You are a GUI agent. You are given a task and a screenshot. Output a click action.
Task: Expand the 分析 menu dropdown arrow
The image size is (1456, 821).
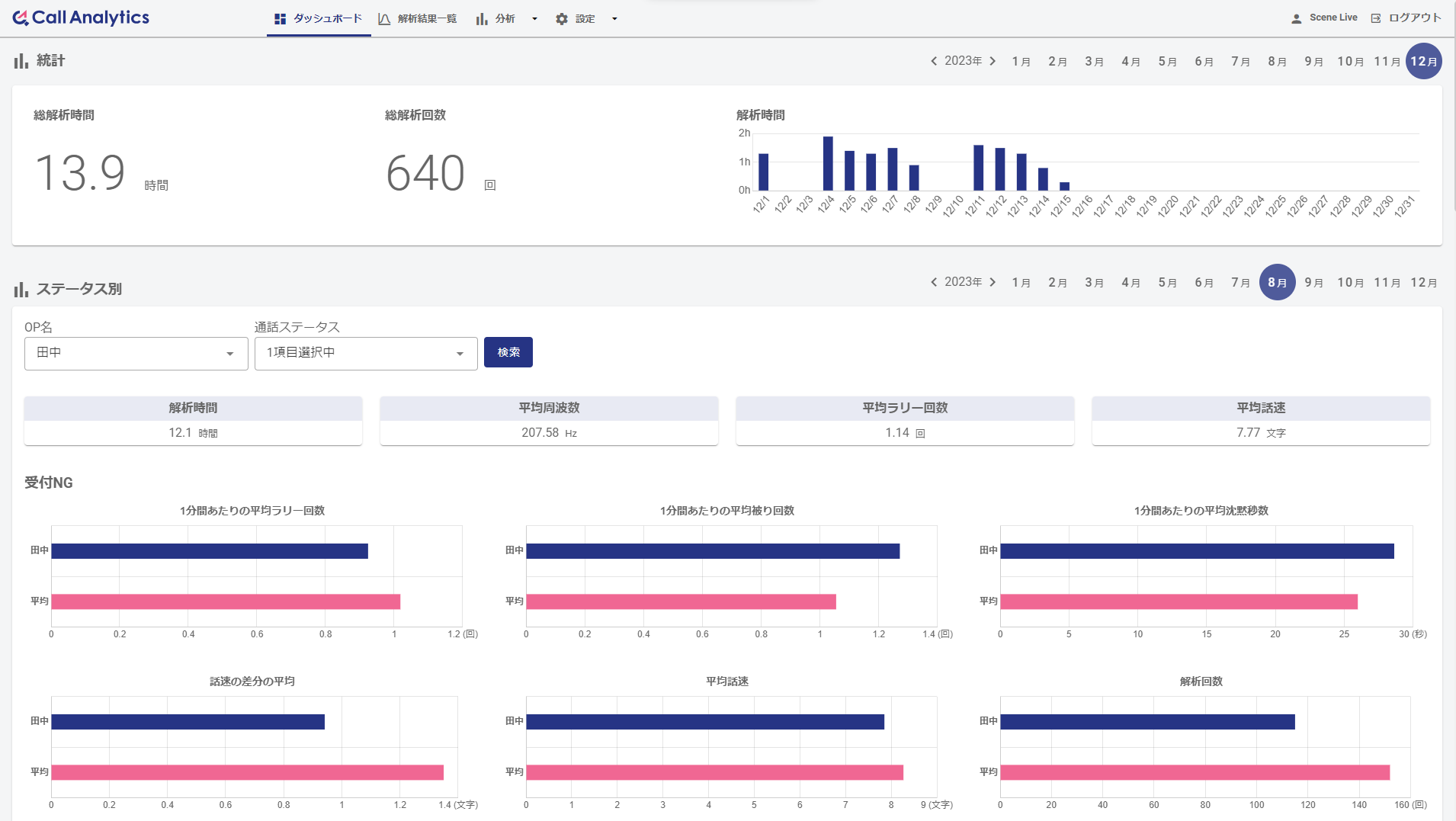point(534,19)
